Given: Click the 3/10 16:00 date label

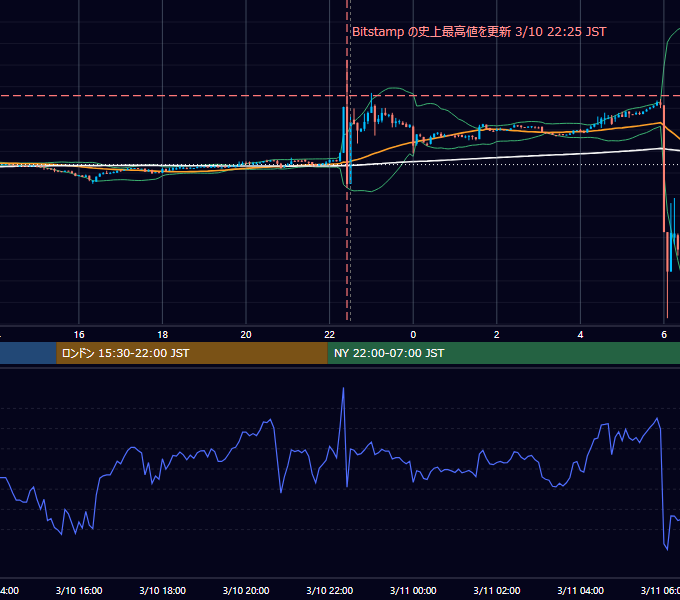Looking at the screenshot, I should coord(79,590).
